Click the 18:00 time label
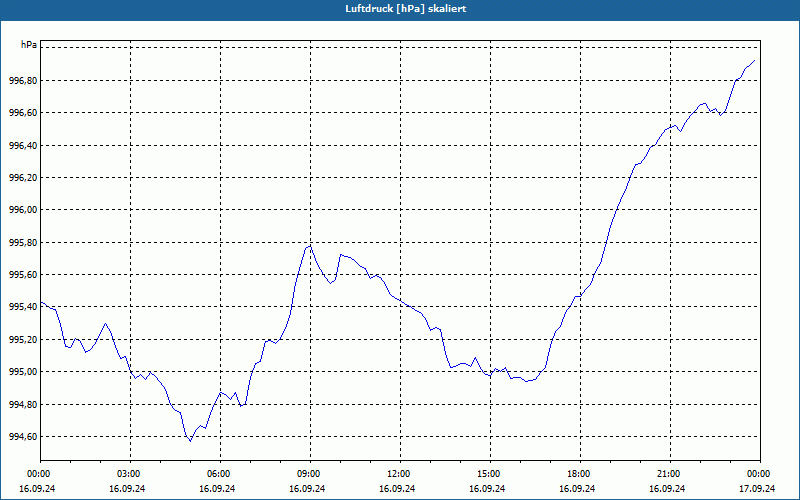 tap(581, 474)
